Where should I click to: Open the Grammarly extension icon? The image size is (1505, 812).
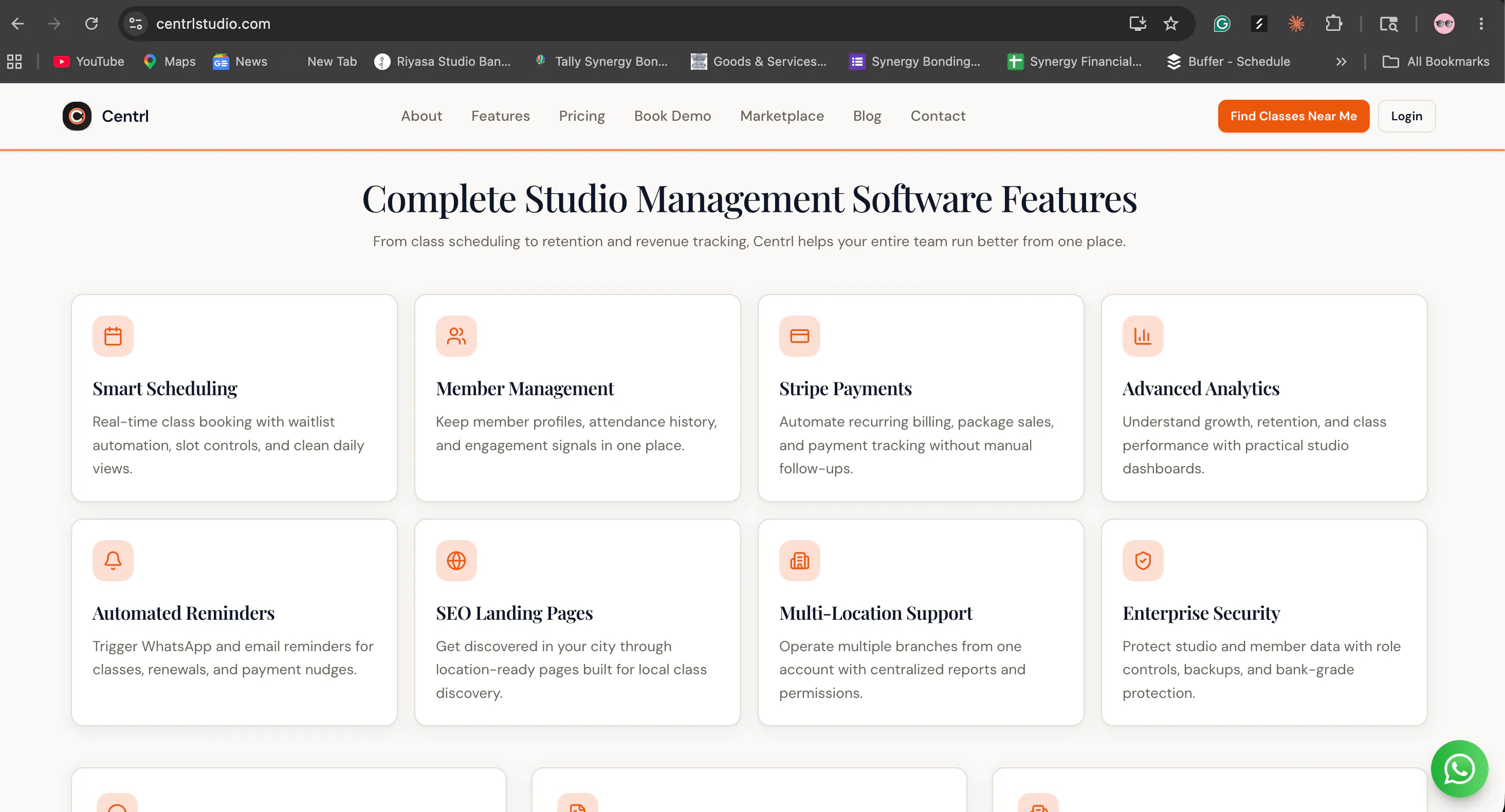point(1222,23)
